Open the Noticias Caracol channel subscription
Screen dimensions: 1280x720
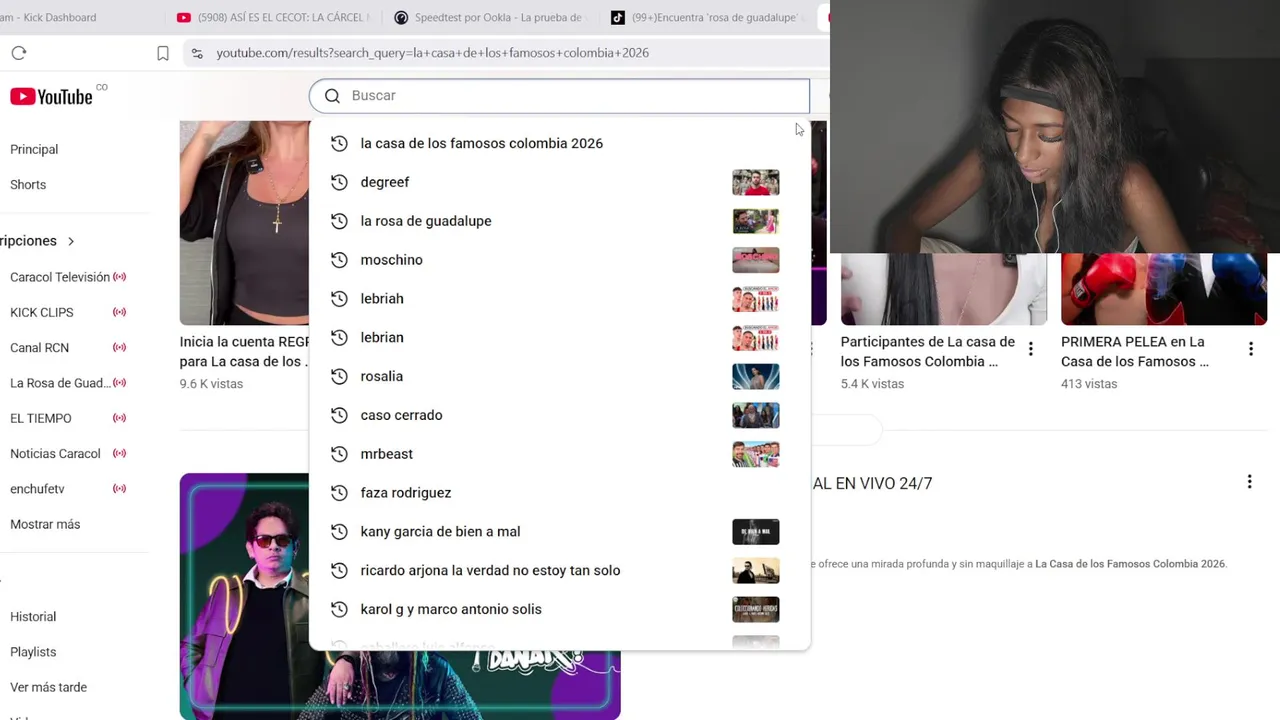[x=55, y=454]
